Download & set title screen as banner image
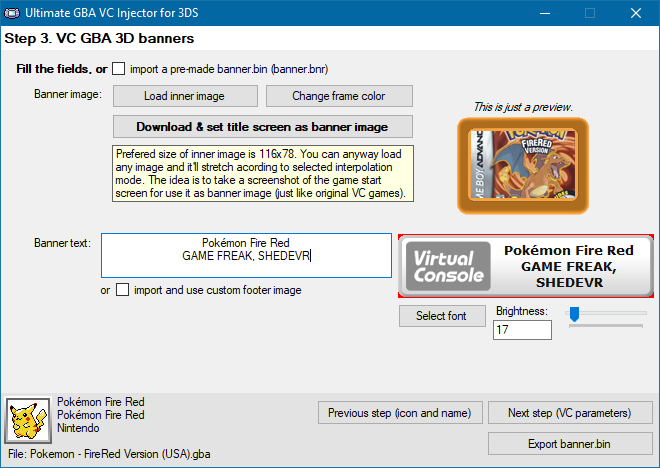This screenshot has height=468, width=660. click(x=263, y=127)
